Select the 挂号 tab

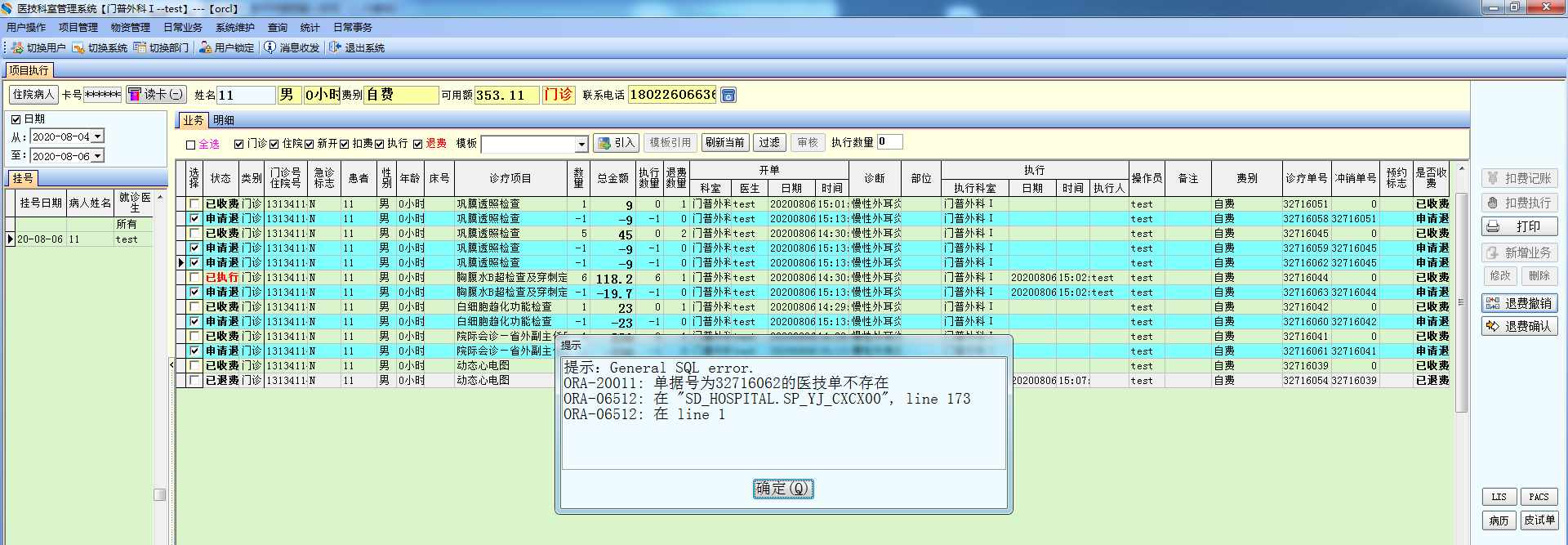23,178
